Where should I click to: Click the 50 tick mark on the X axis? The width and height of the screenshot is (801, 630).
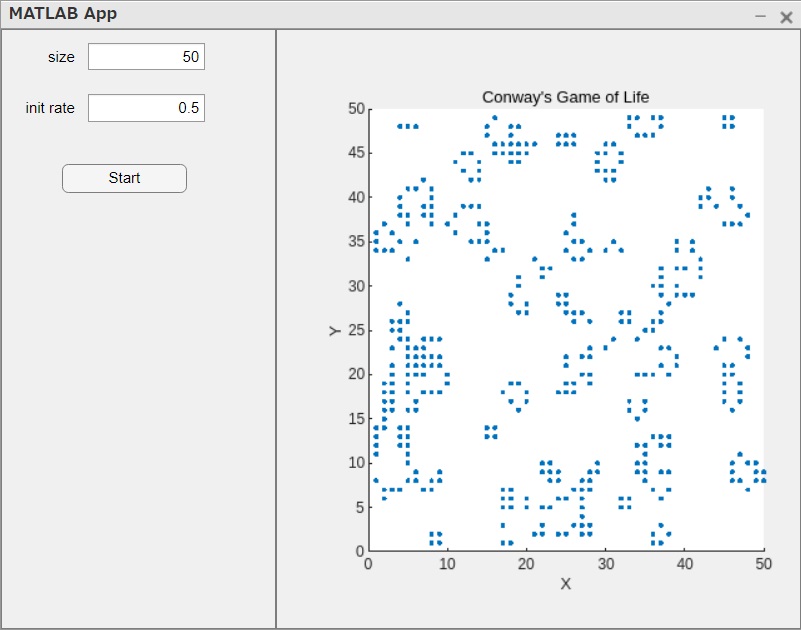coord(763,564)
